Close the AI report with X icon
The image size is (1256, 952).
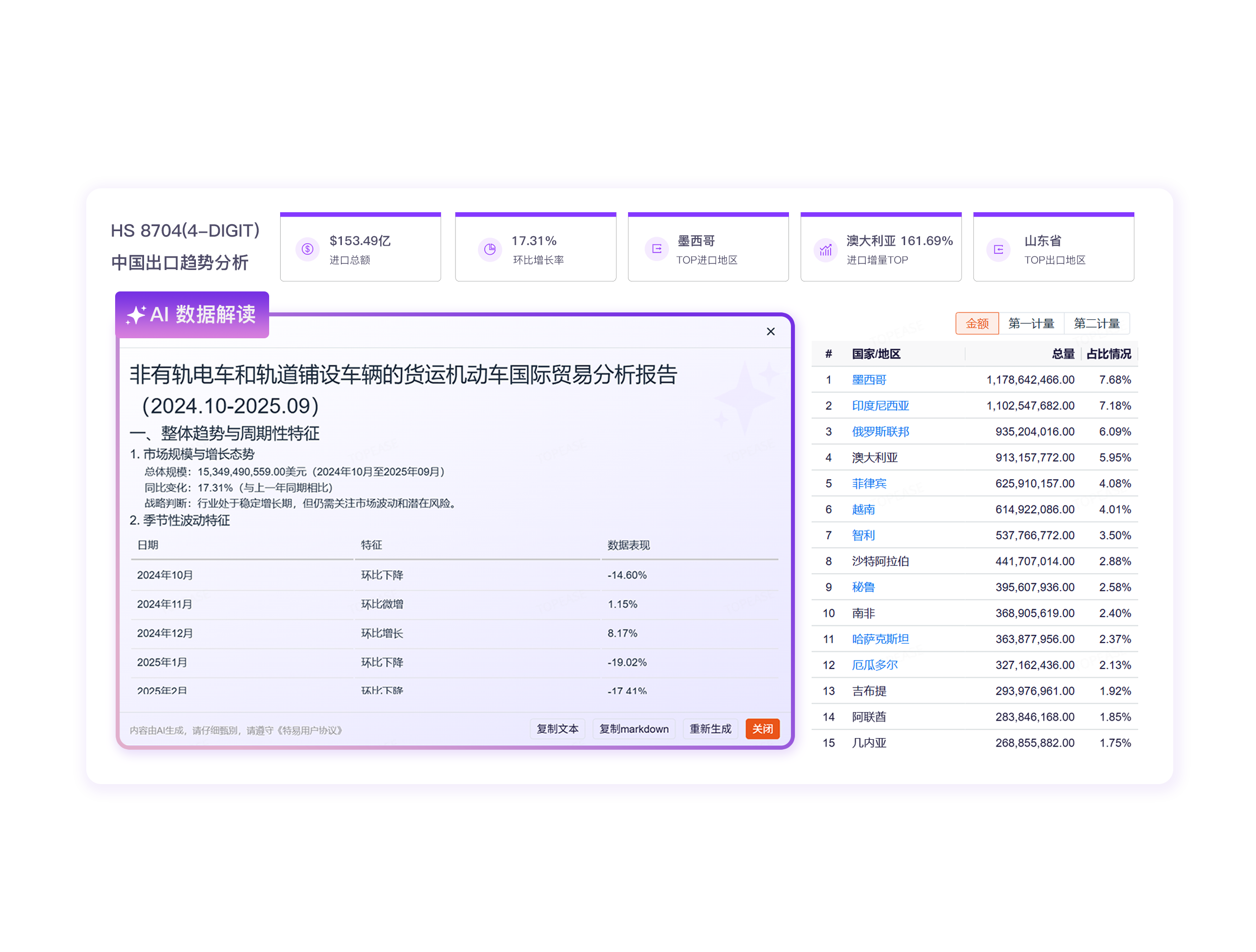click(x=771, y=331)
